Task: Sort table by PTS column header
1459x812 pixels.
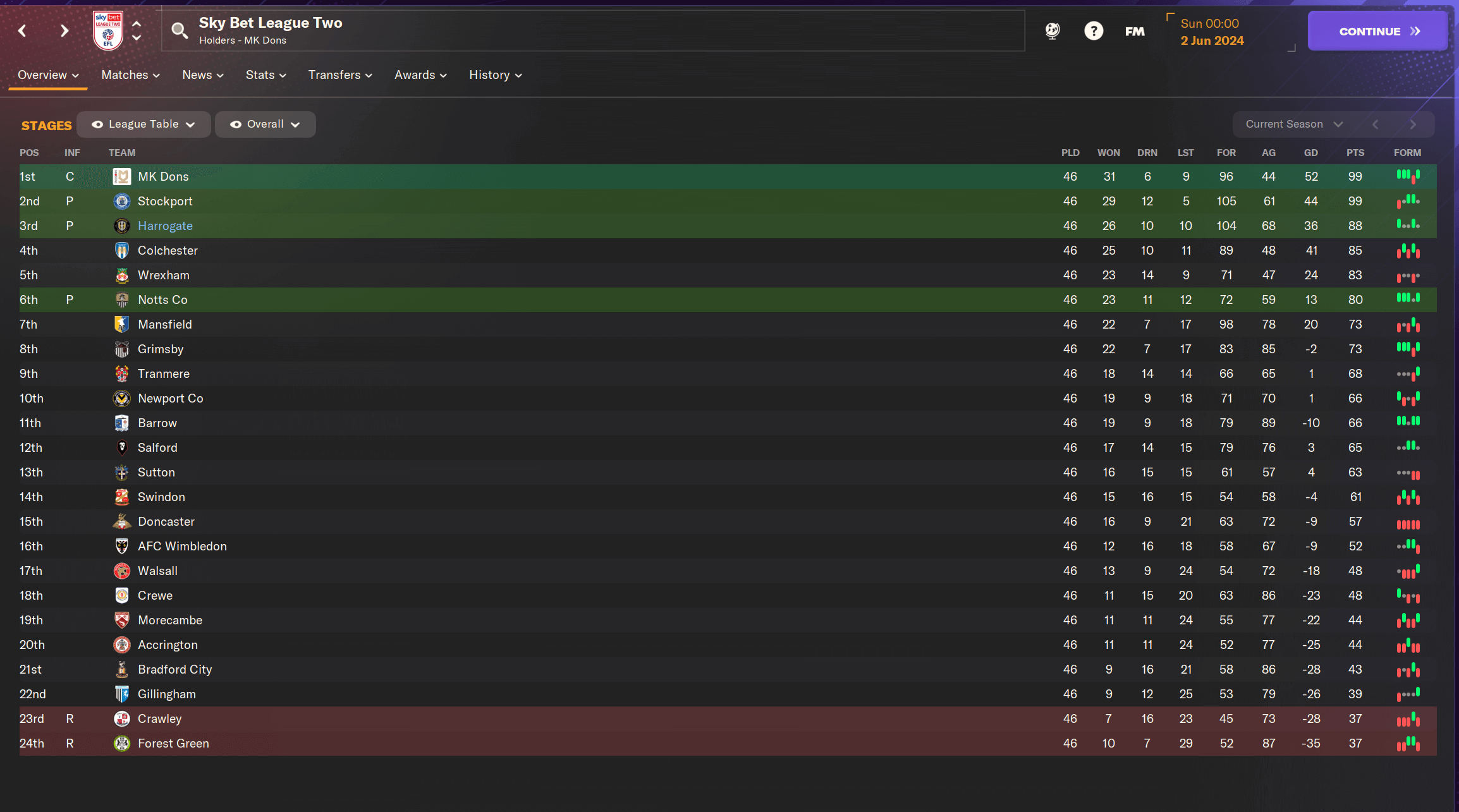Action: [x=1355, y=153]
